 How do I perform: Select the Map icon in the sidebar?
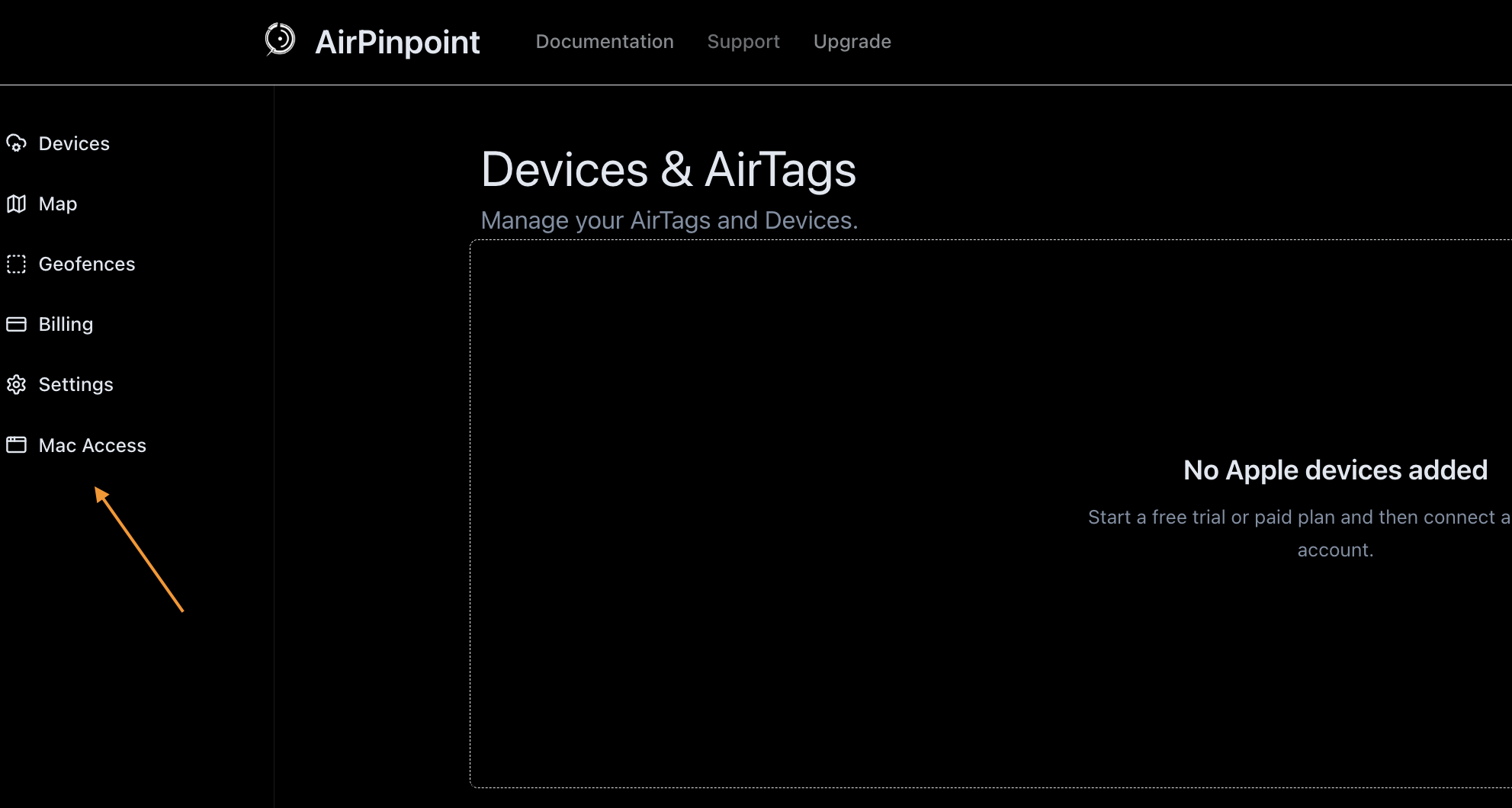click(x=16, y=204)
